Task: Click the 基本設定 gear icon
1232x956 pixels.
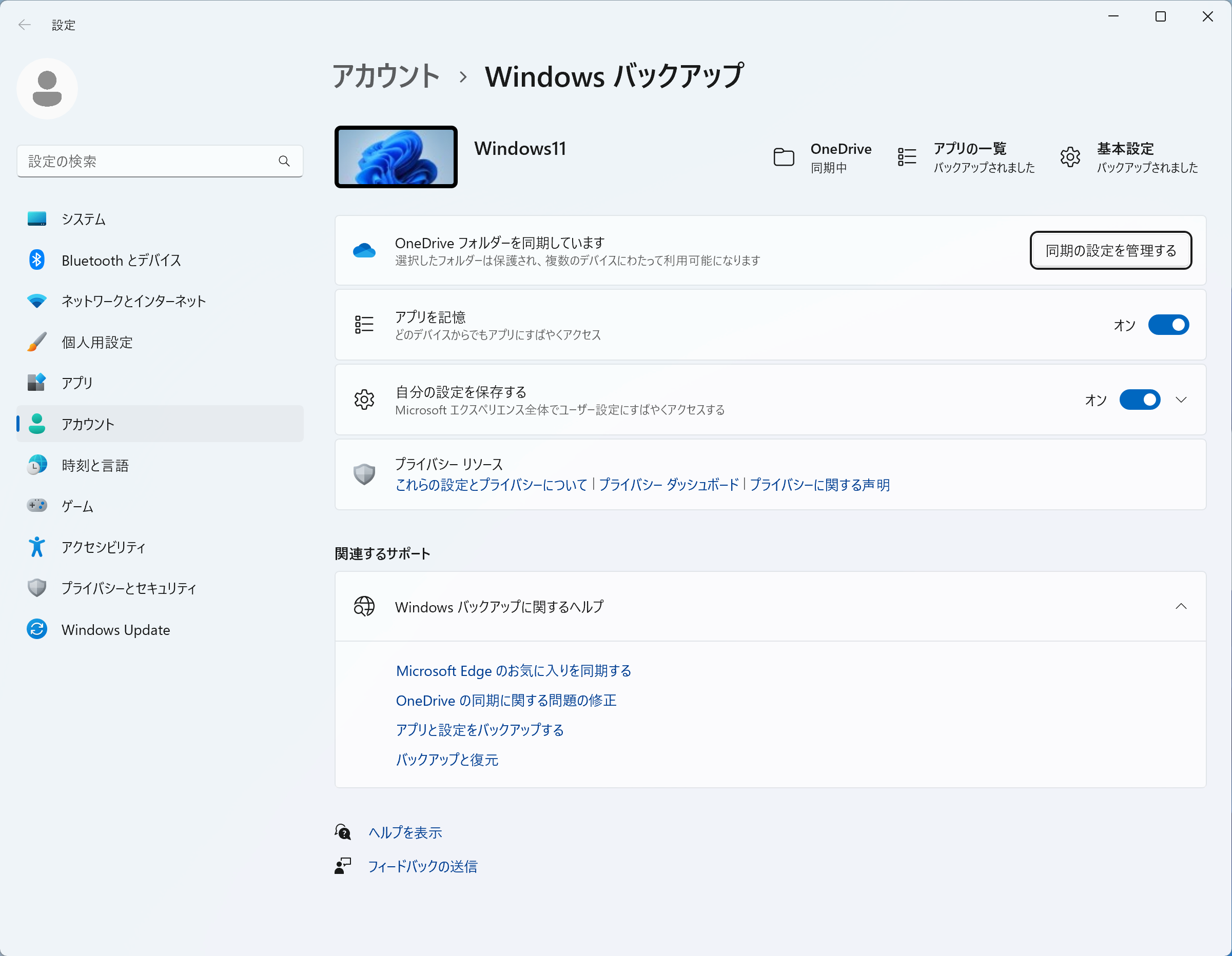Action: (x=1069, y=157)
